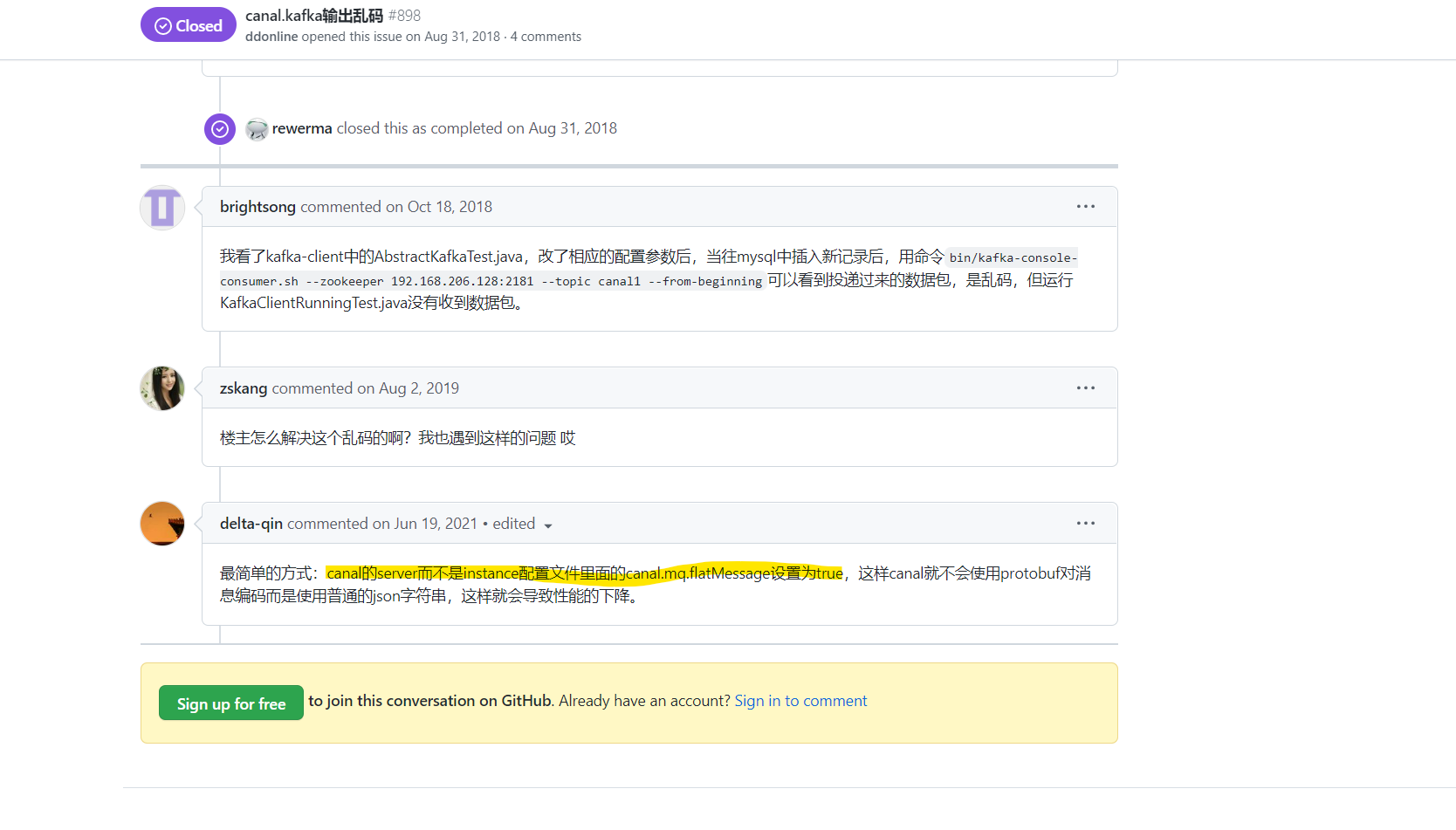The width and height of the screenshot is (1456, 830).
Task: Click rewerma's small avatar in the closed event
Action: tap(257, 129)
